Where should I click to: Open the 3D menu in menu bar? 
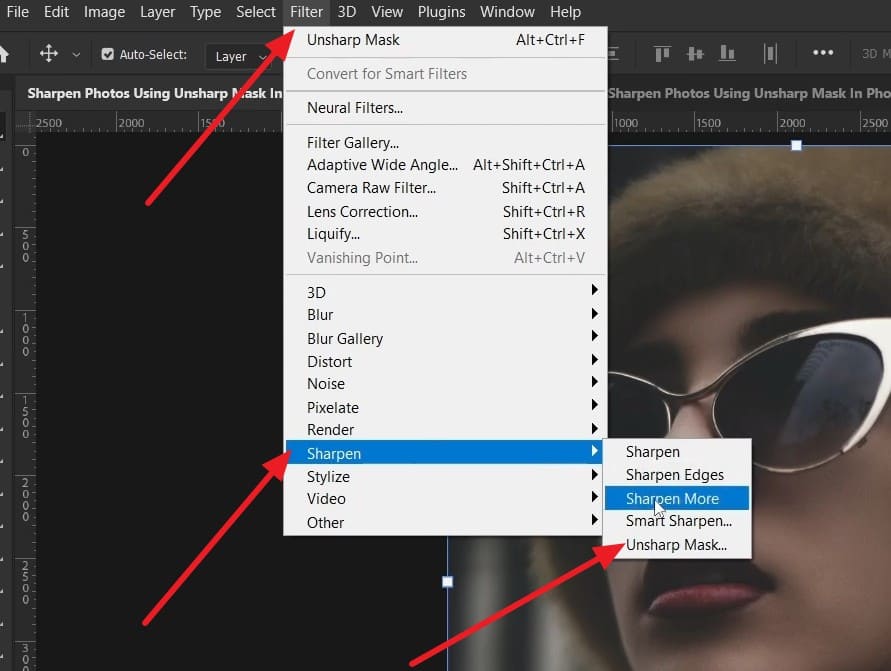[347, 12]
